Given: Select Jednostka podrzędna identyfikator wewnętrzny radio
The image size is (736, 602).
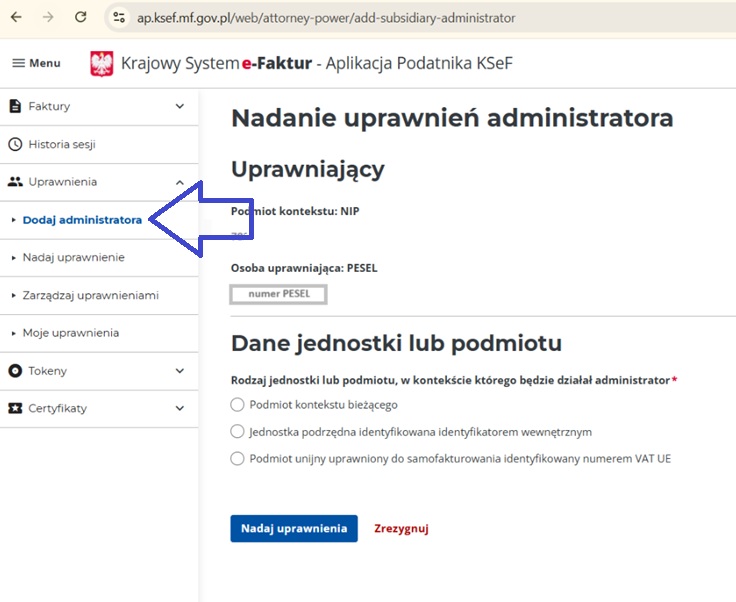Looking at the screenshot, I should (x=237, y=432).
